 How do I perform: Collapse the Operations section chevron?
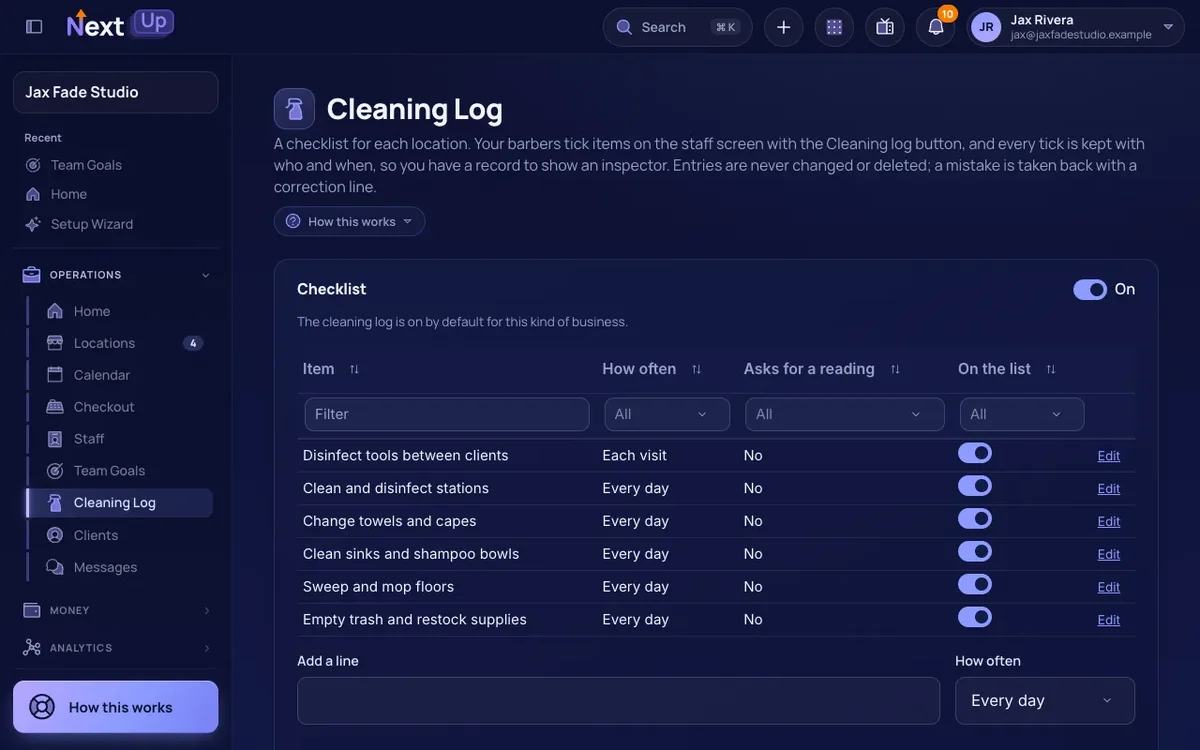(206, 275)
